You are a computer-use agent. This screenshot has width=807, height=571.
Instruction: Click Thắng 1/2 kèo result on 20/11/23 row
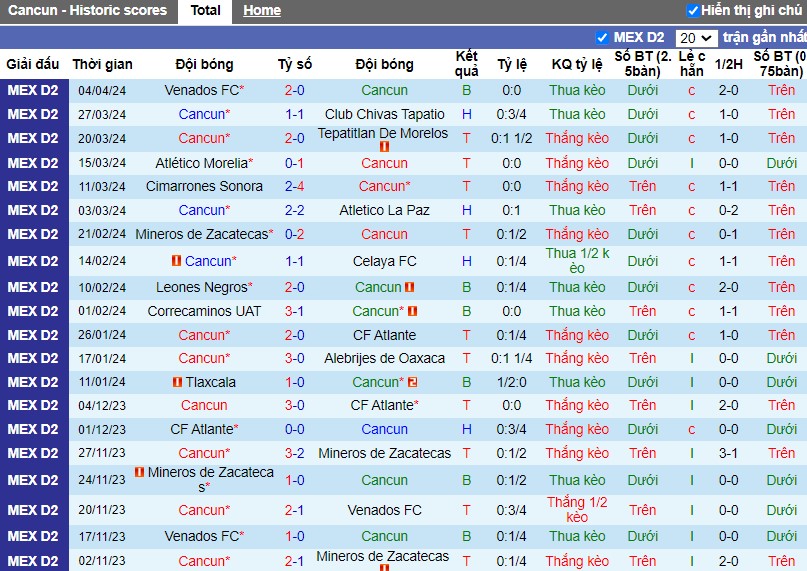click(577, 509)
